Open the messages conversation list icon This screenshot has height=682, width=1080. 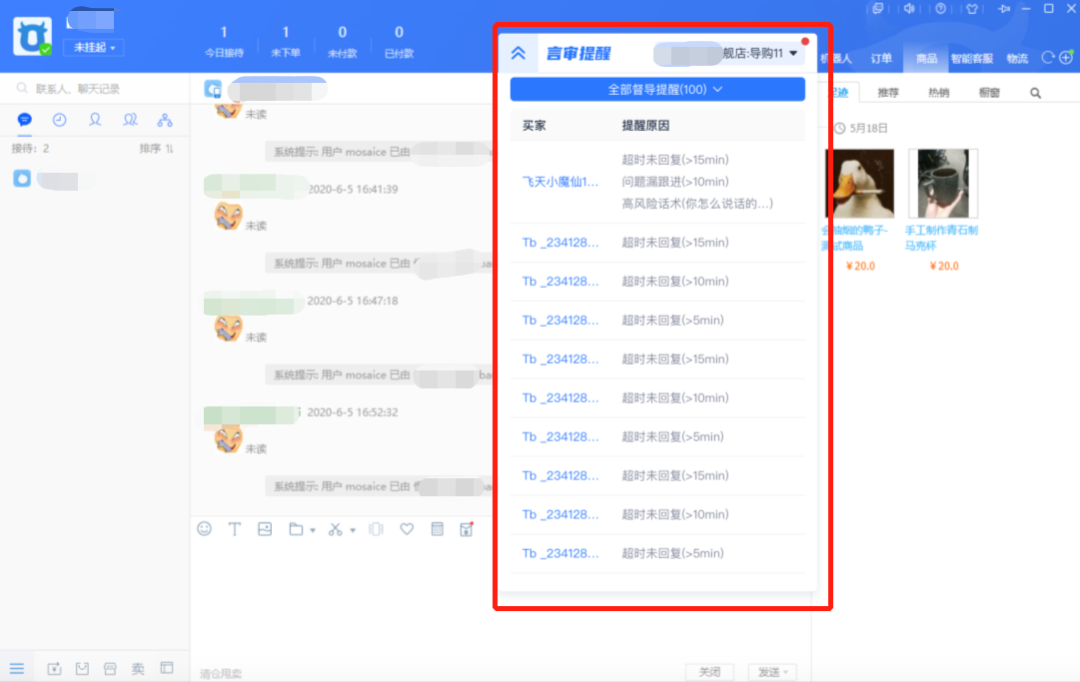[25, 120]
